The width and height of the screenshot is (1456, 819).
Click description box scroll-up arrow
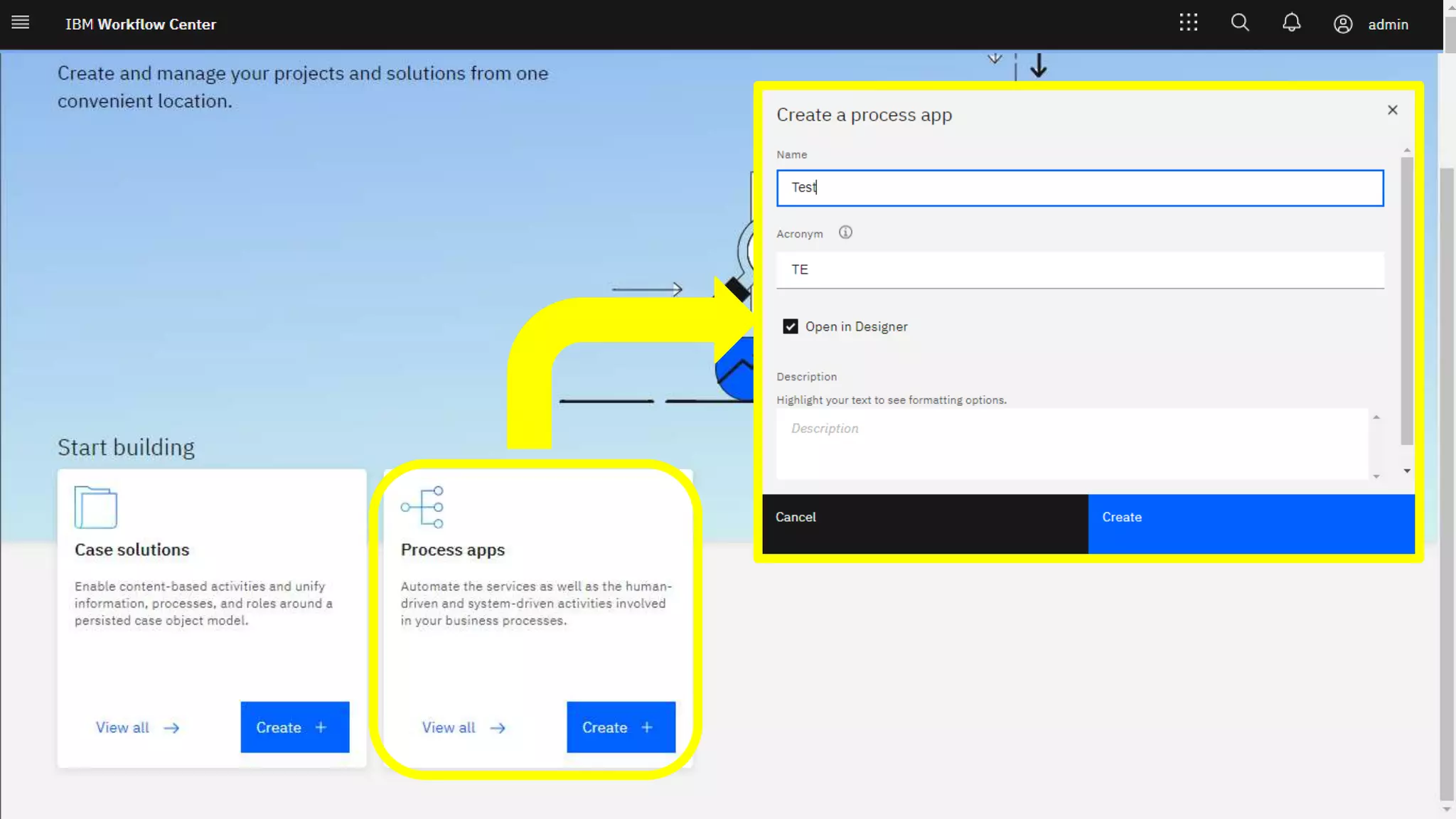point(1376,417)
